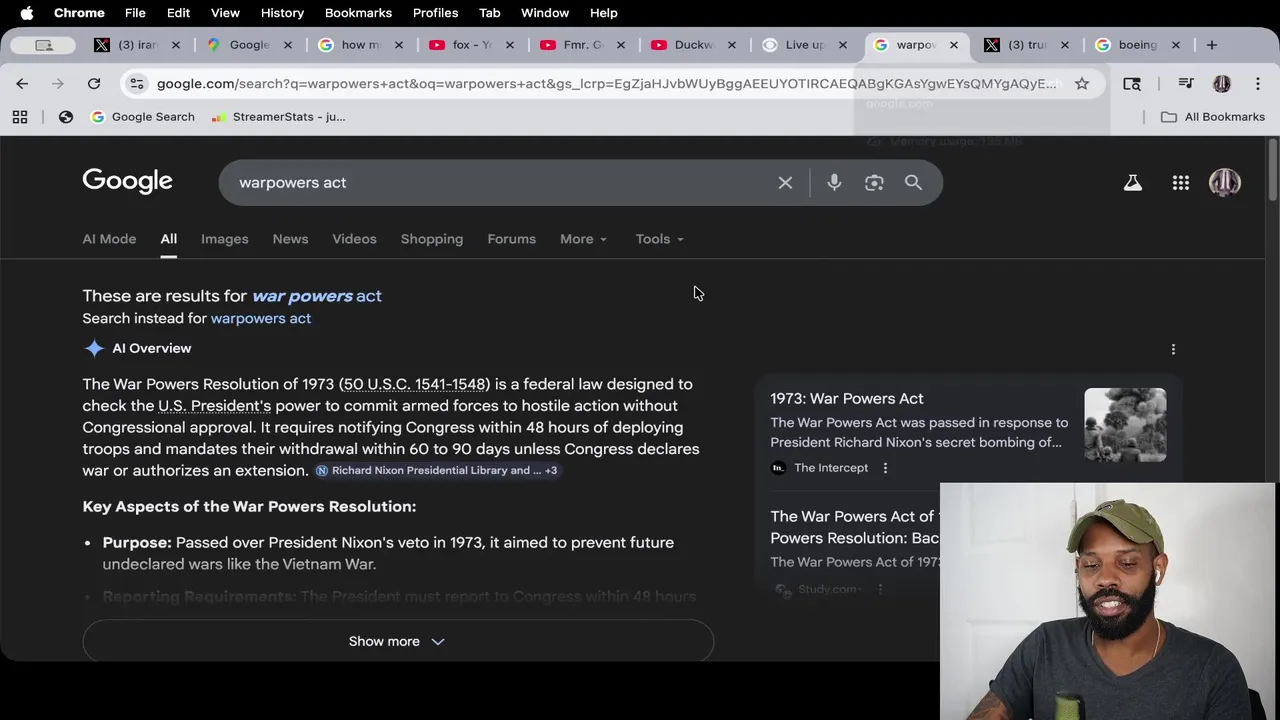This screenshot has width=1280, height=720.
Task: Reload the current page
Action: [94, 84]
